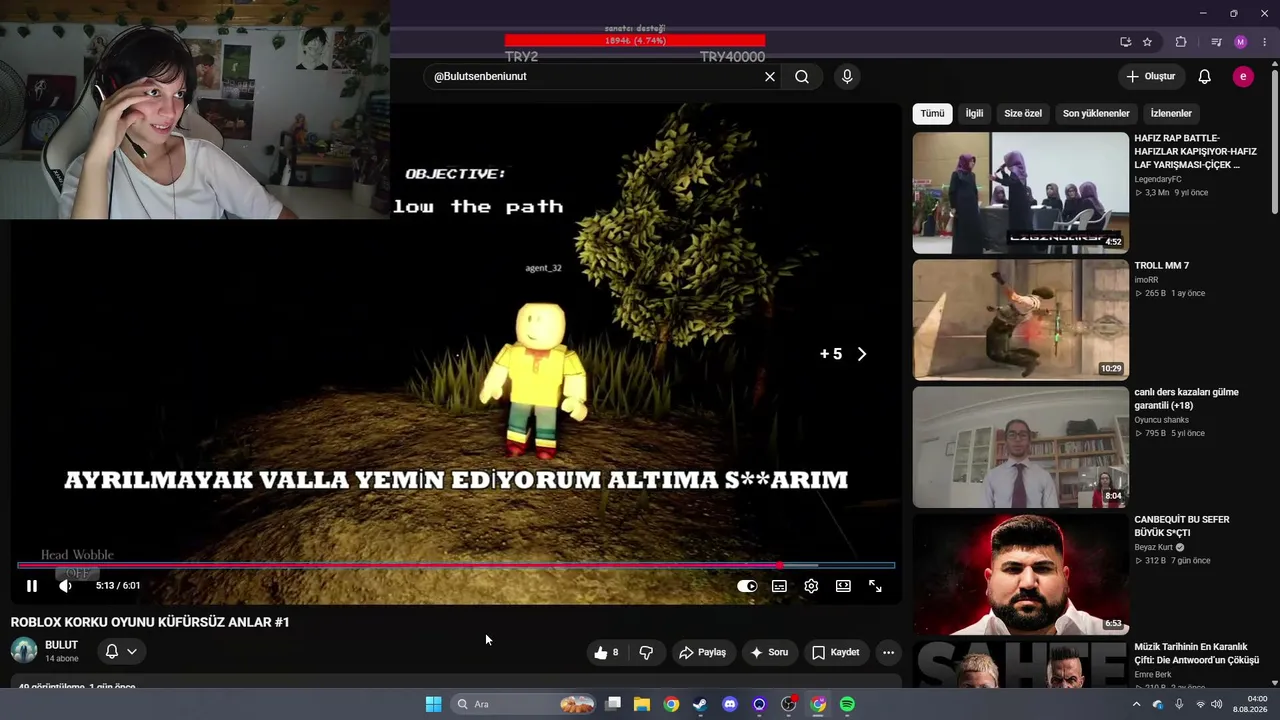Click video title ROBLOX KORKU OYUNU
This screenshot has height=720, width=1280.
pyautogui.click(x=150, y=622)
